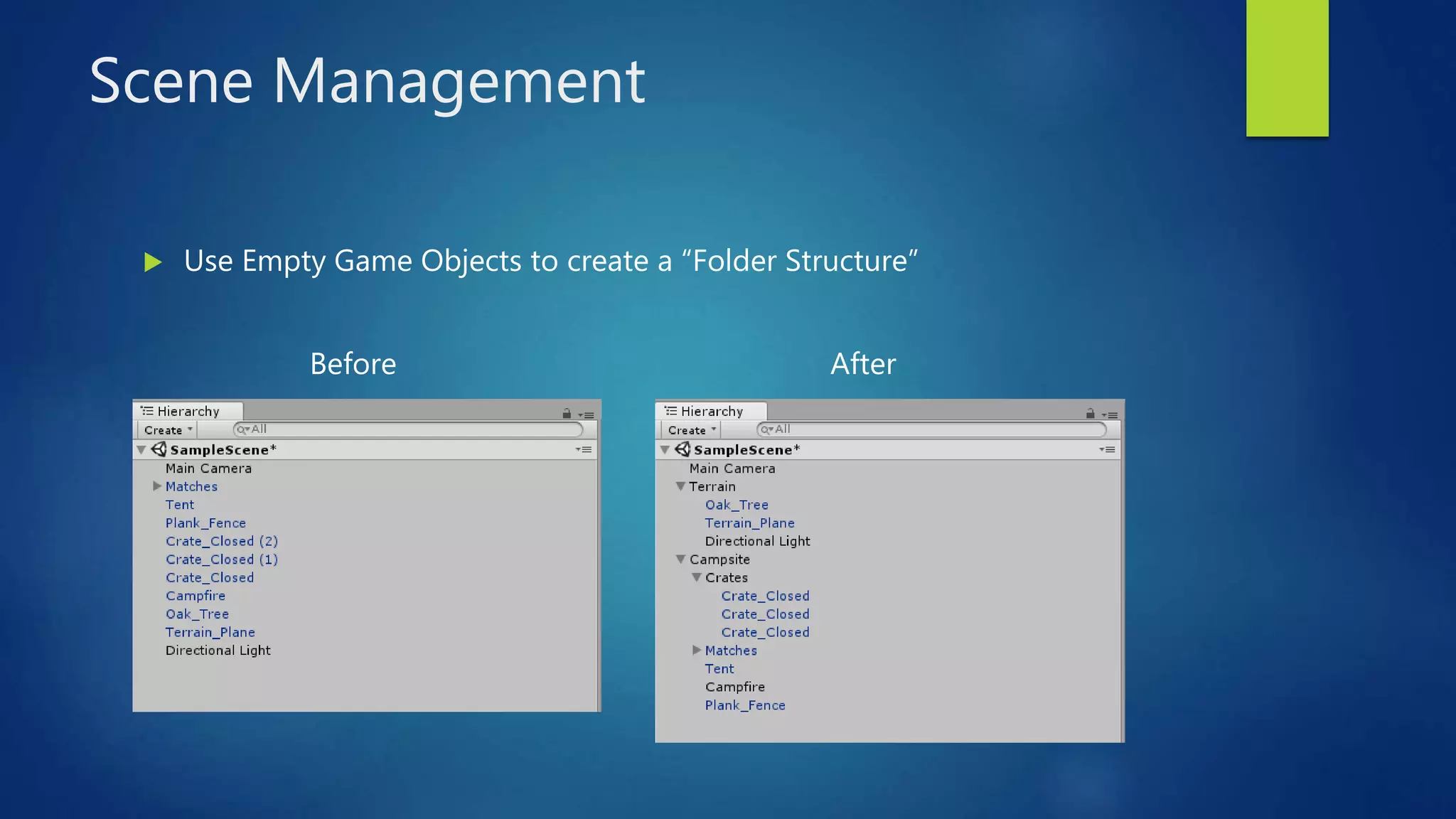This screenshot has height=819, width=1456.
Task: Open SampleScene context menu in After panel
Action: coord(1107,449)
